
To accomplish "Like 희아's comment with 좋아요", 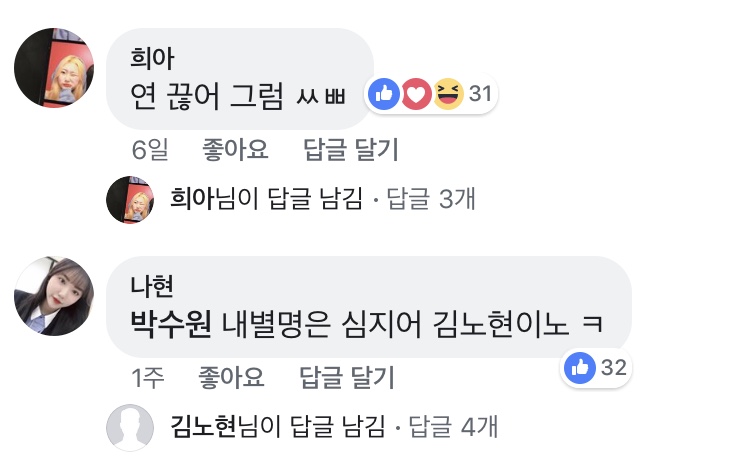I will (x=235, y=151).
